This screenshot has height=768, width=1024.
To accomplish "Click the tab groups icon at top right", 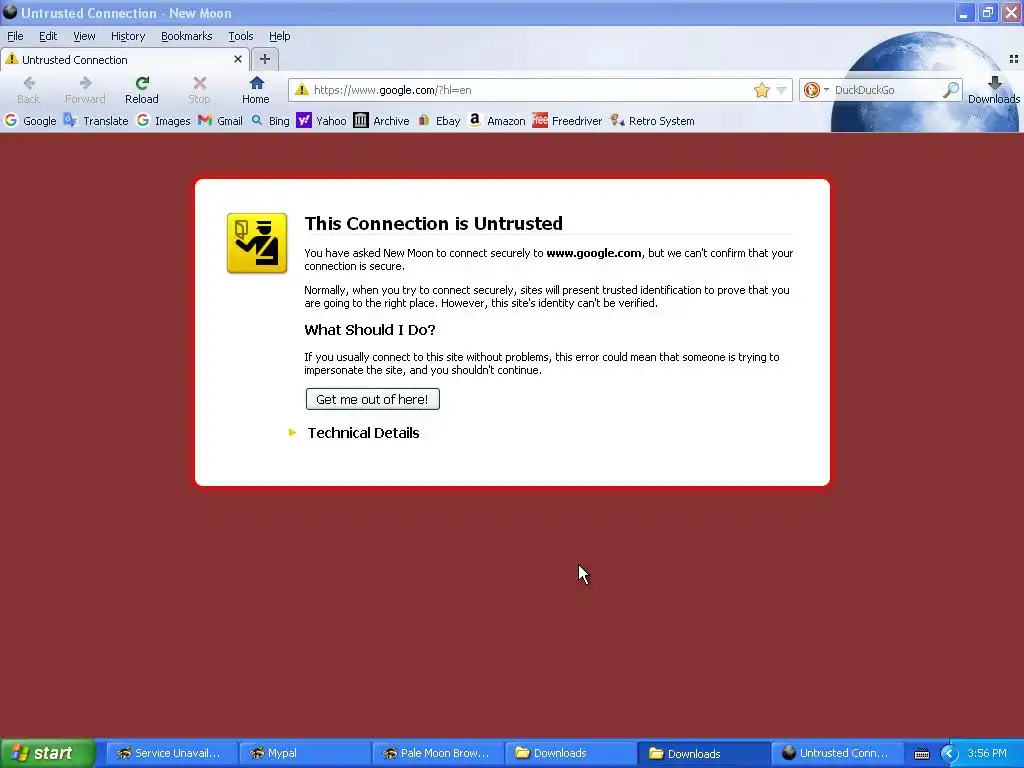I will 1014,59.
